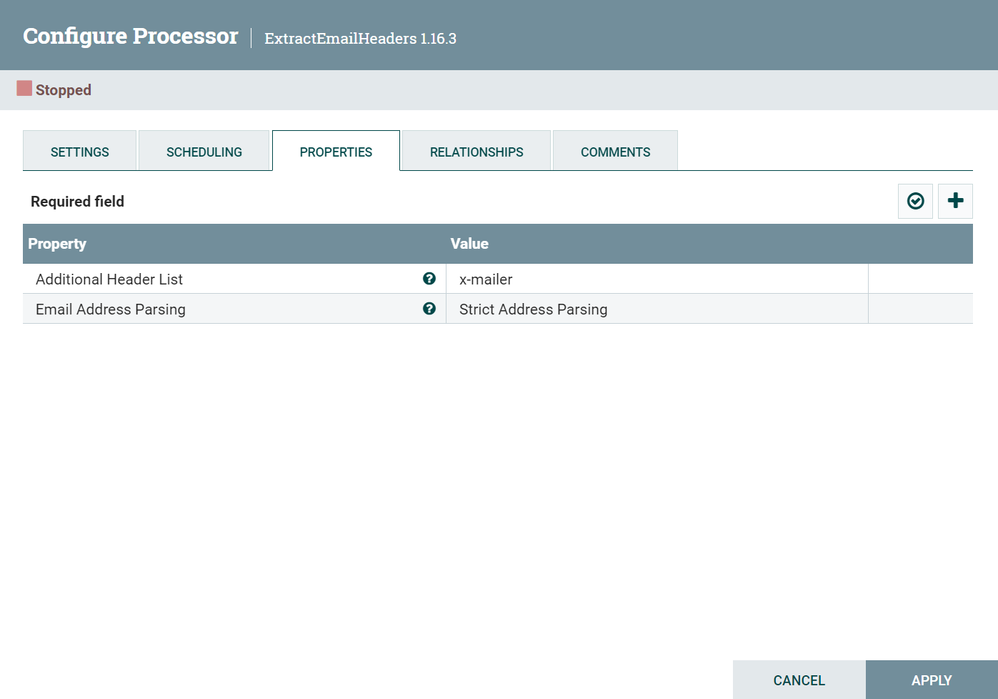
Task: Show help for Email Address Parsing
Action: click(x=429, y=309)
